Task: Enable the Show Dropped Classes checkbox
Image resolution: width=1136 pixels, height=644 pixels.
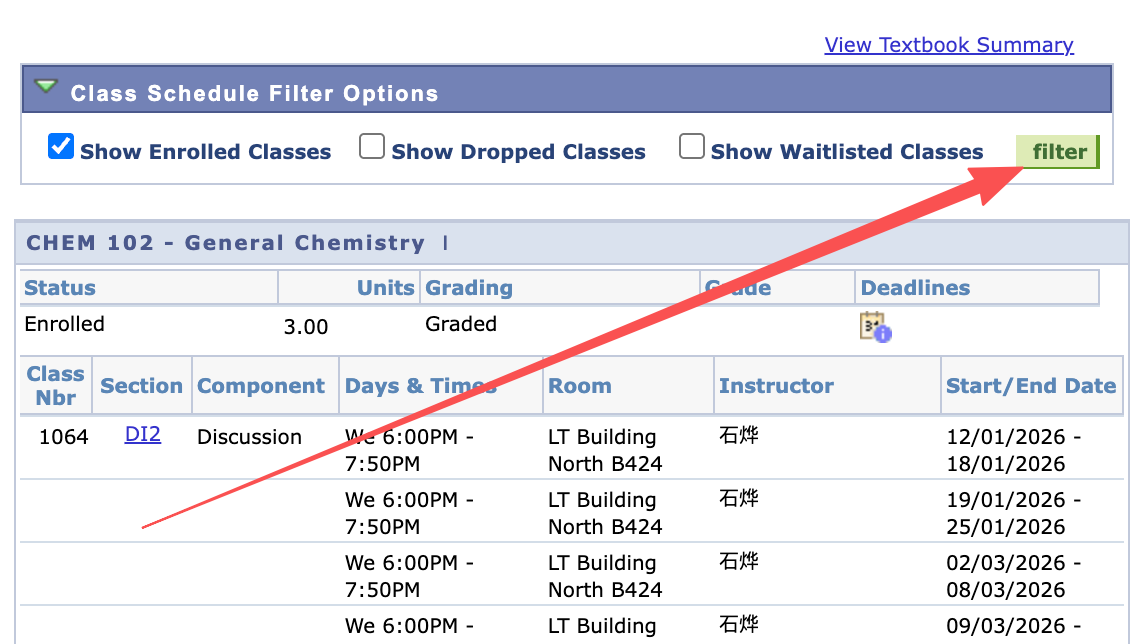Action: point(372,147)
